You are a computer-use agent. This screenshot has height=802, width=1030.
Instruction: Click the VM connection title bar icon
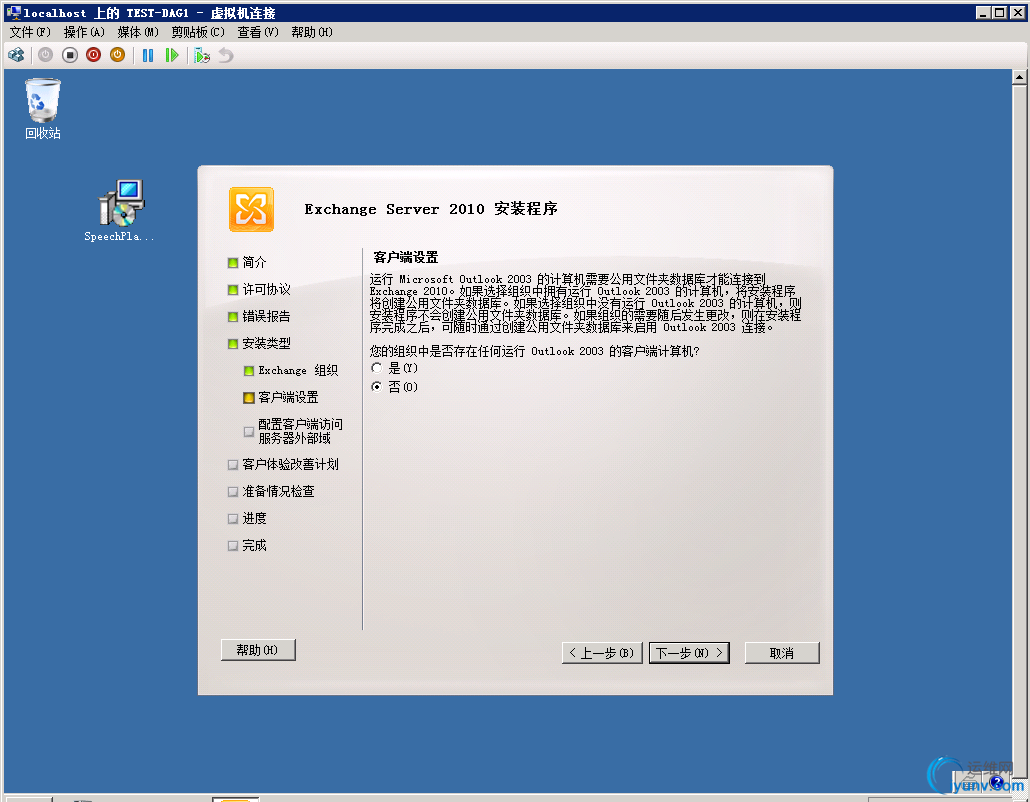click(13, 12)
